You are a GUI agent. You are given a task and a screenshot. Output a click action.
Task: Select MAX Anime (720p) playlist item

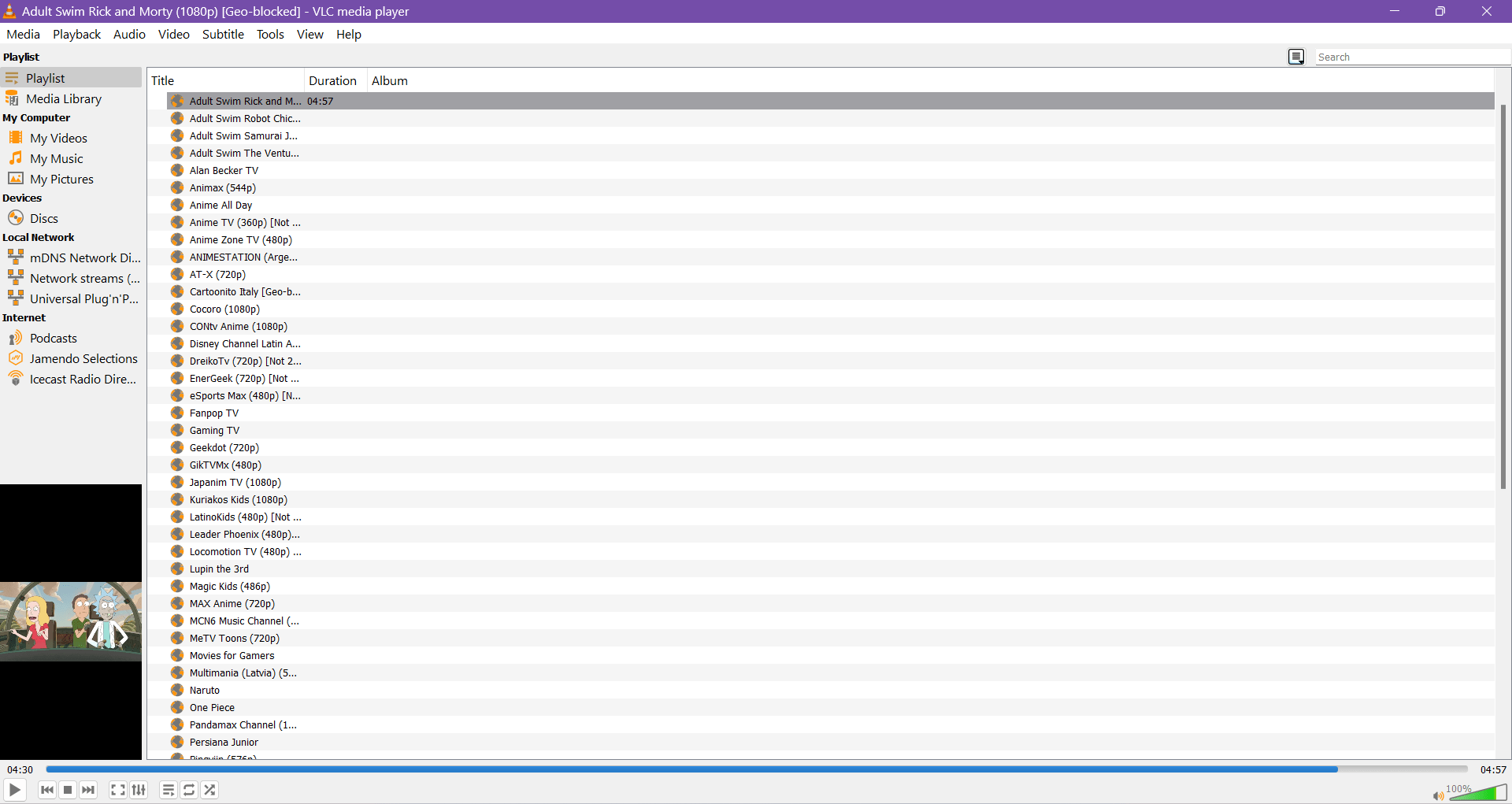point(831,603)
